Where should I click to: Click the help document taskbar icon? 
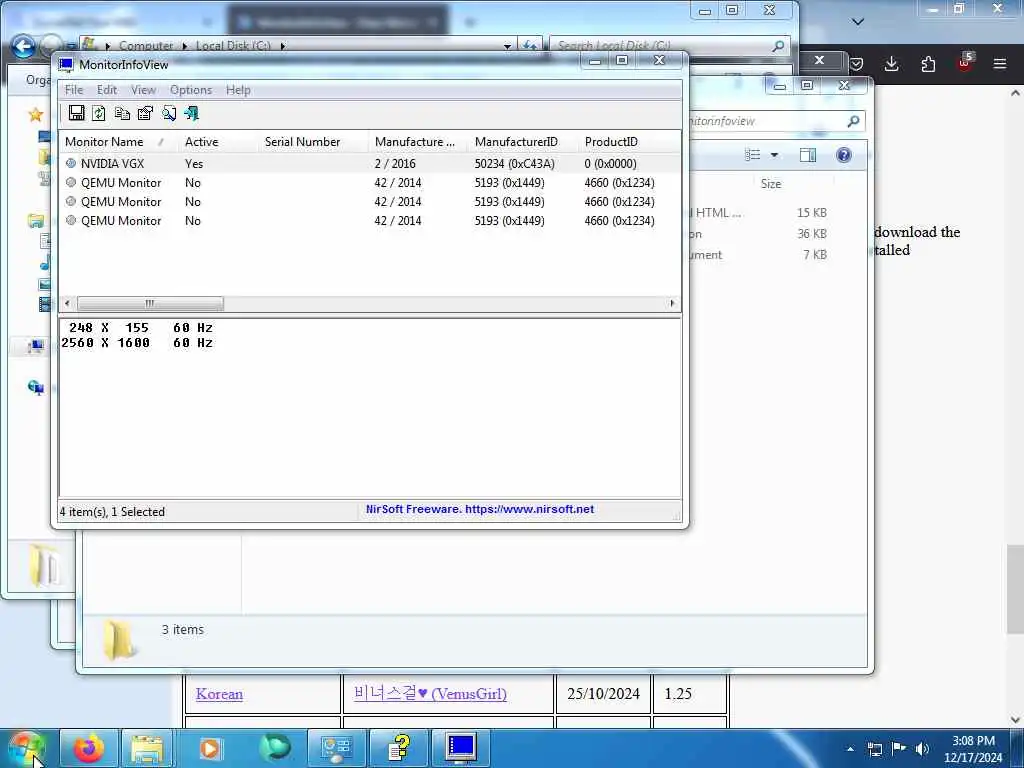click(398, 748)
